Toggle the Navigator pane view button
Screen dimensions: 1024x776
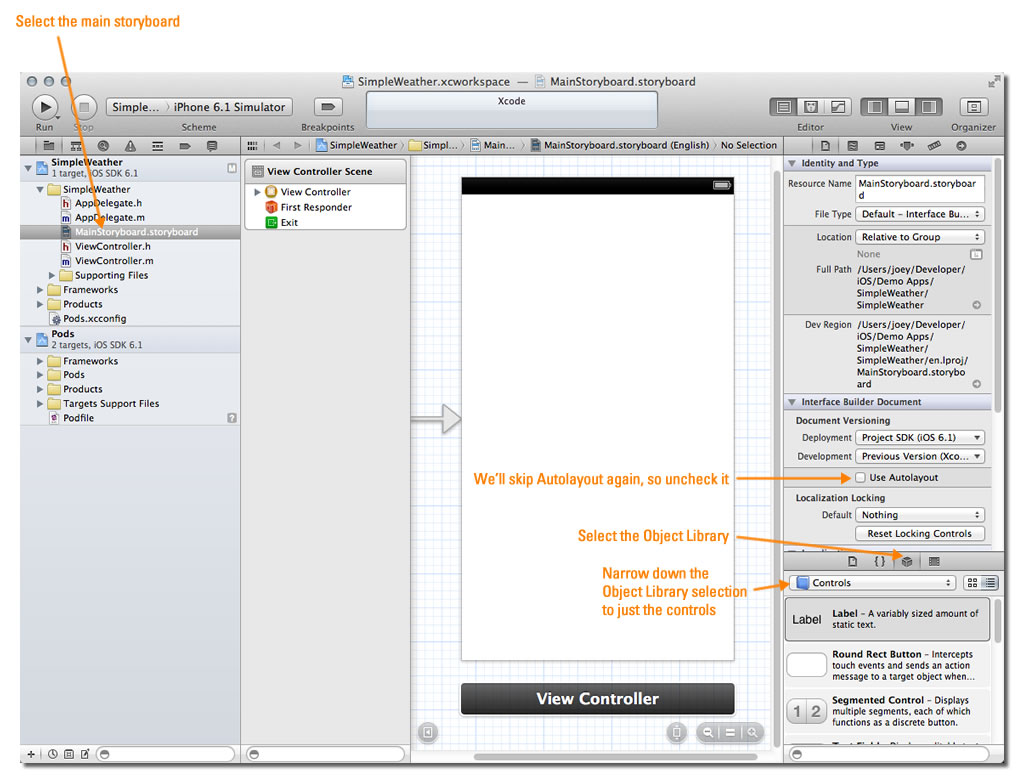click(874, 106)
